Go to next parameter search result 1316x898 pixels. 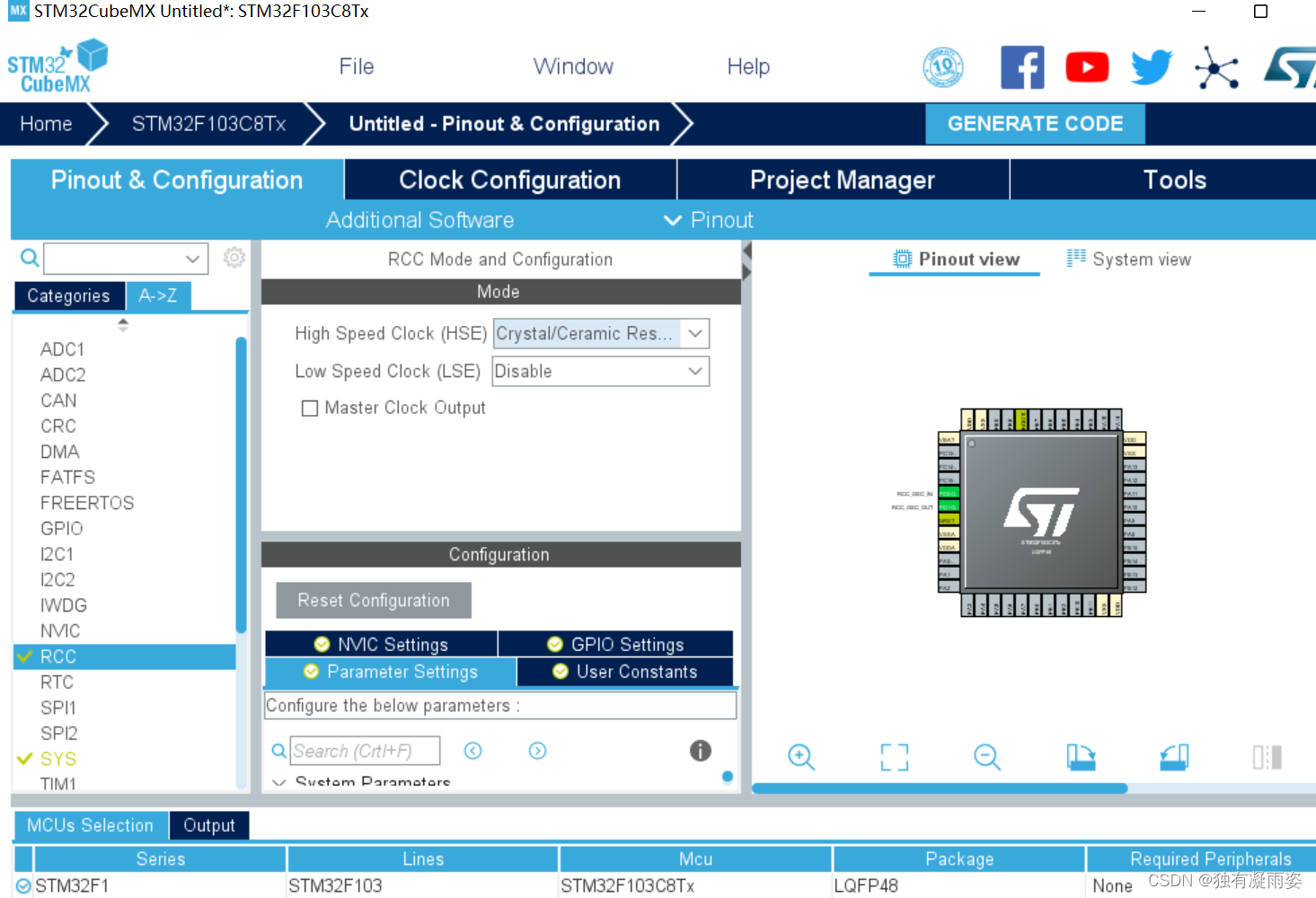coord(538,751)
